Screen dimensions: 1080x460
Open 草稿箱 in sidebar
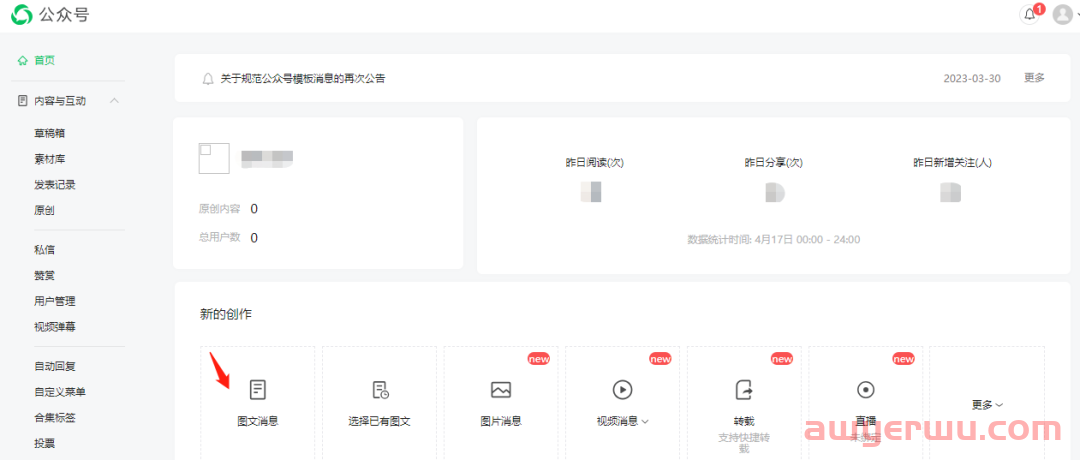[x=50, y=133]
